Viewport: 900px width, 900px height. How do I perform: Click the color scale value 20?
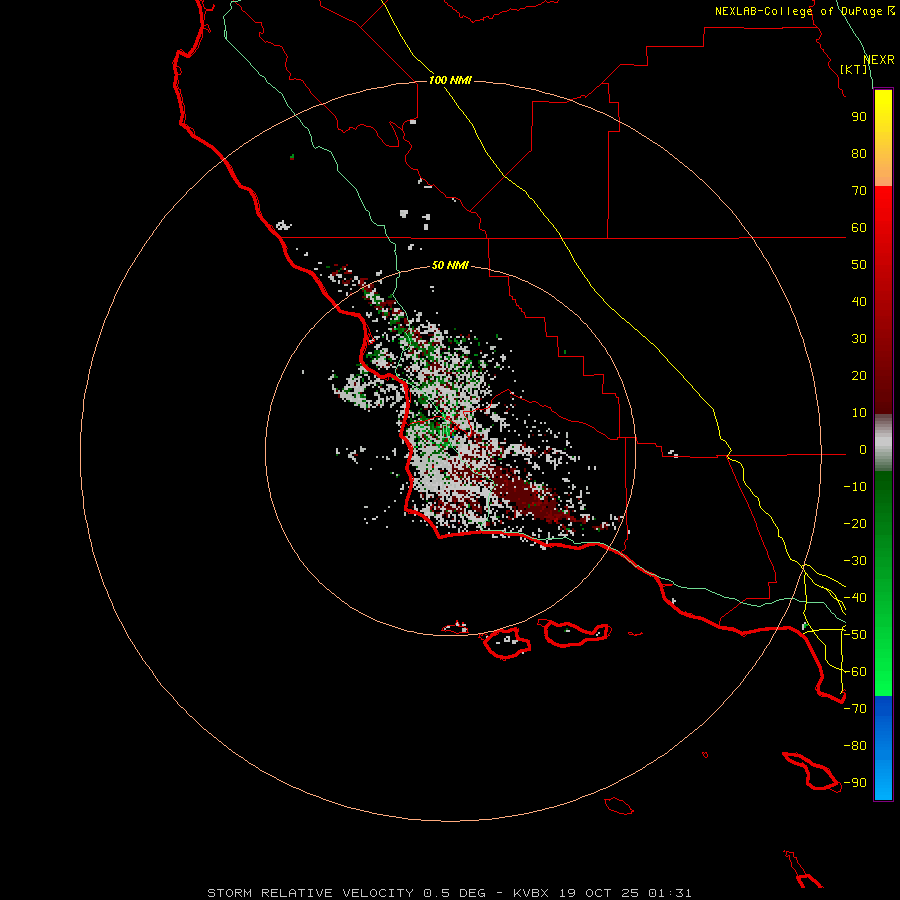(859, 375)
